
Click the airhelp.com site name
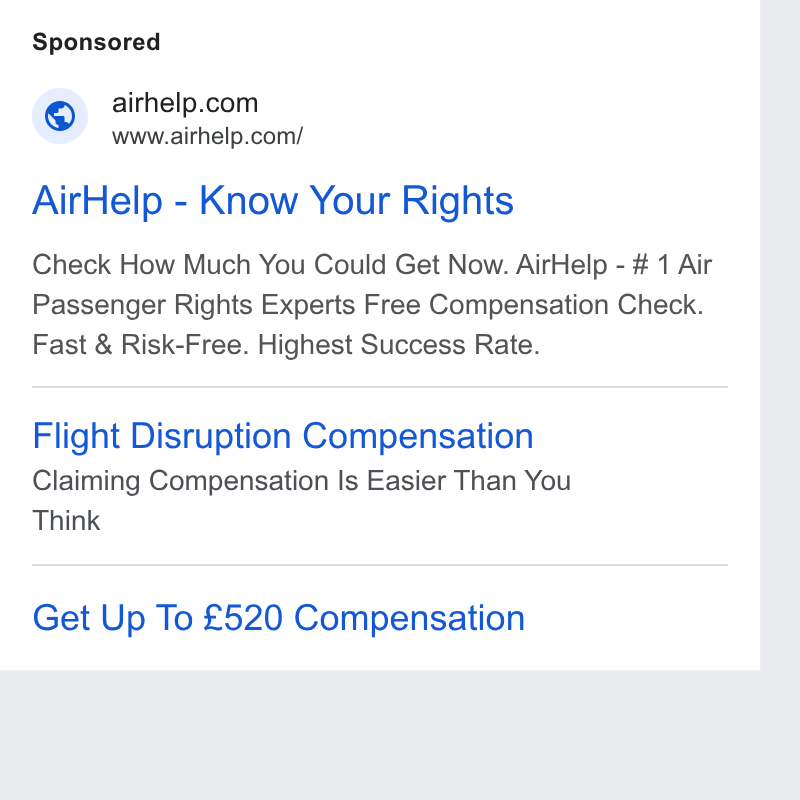pos(185,103)
